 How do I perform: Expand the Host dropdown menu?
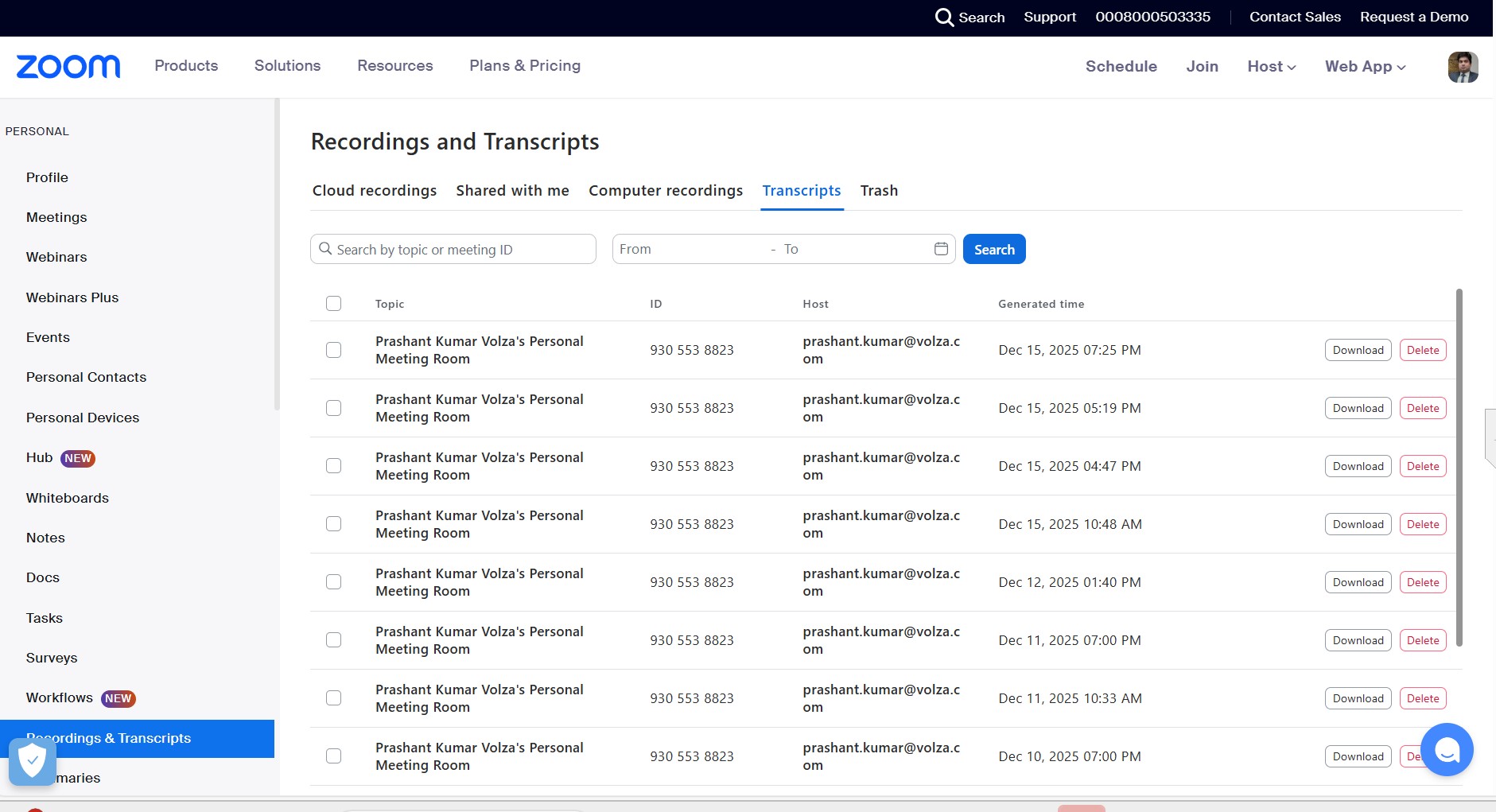click(x=1272, y=67)
